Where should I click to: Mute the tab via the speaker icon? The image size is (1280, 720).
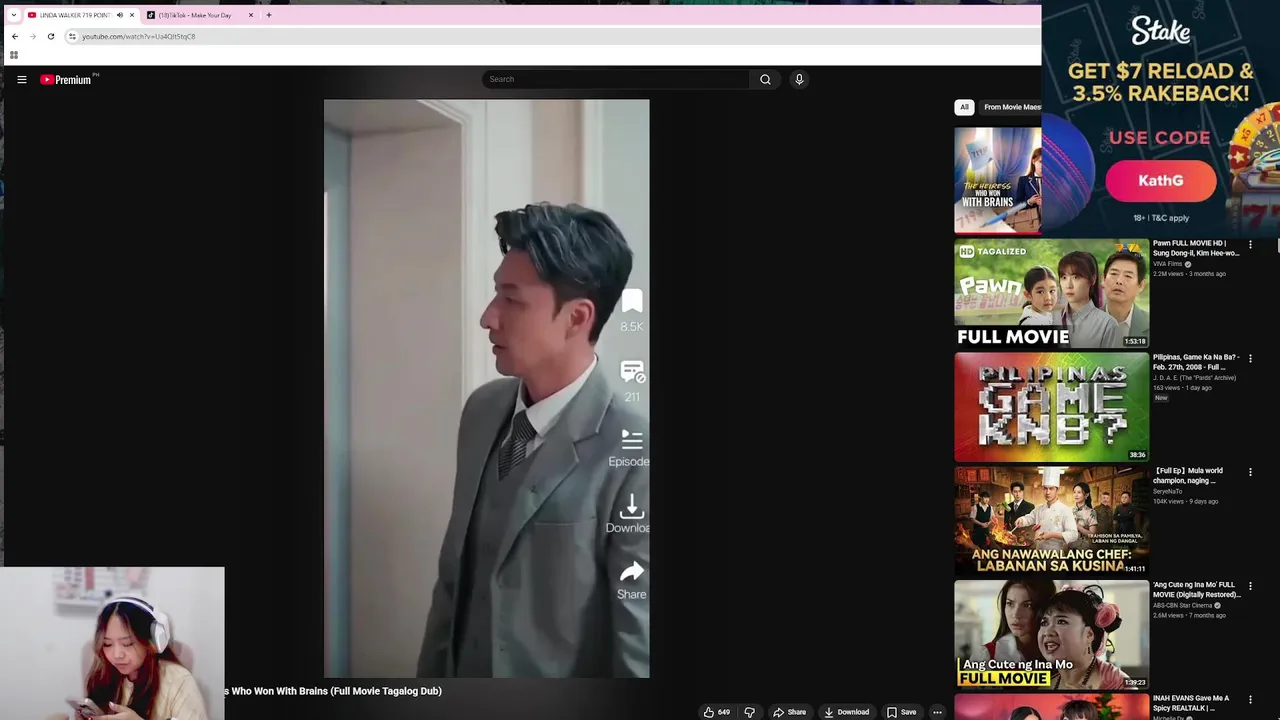119,15
